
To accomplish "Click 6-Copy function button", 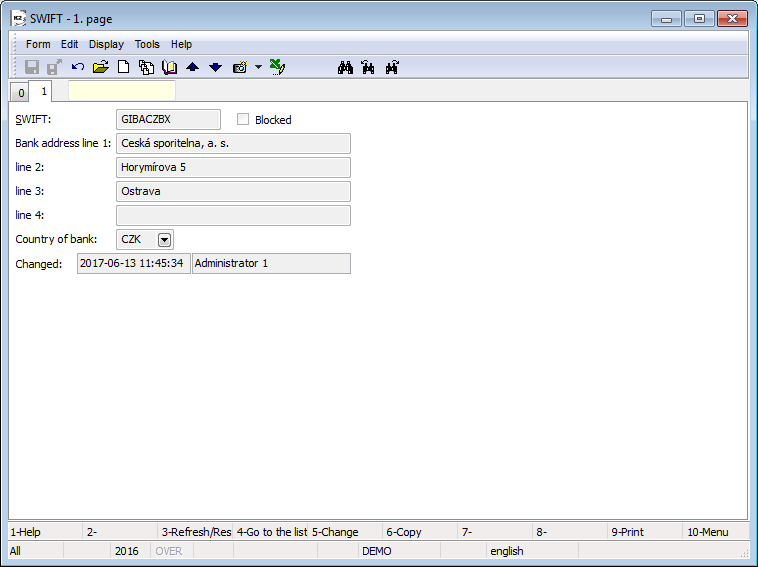I will [420, 532].
